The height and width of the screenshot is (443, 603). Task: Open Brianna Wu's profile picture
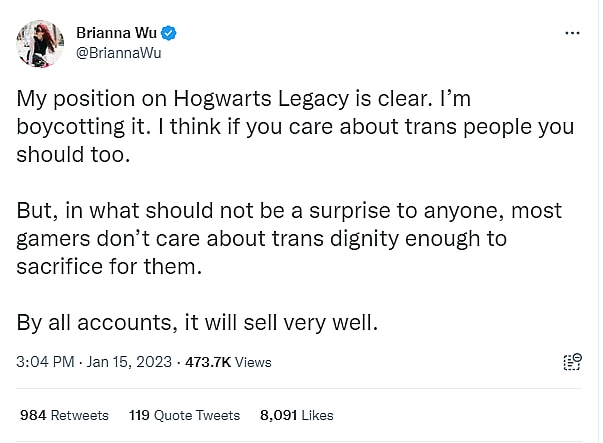41,42
